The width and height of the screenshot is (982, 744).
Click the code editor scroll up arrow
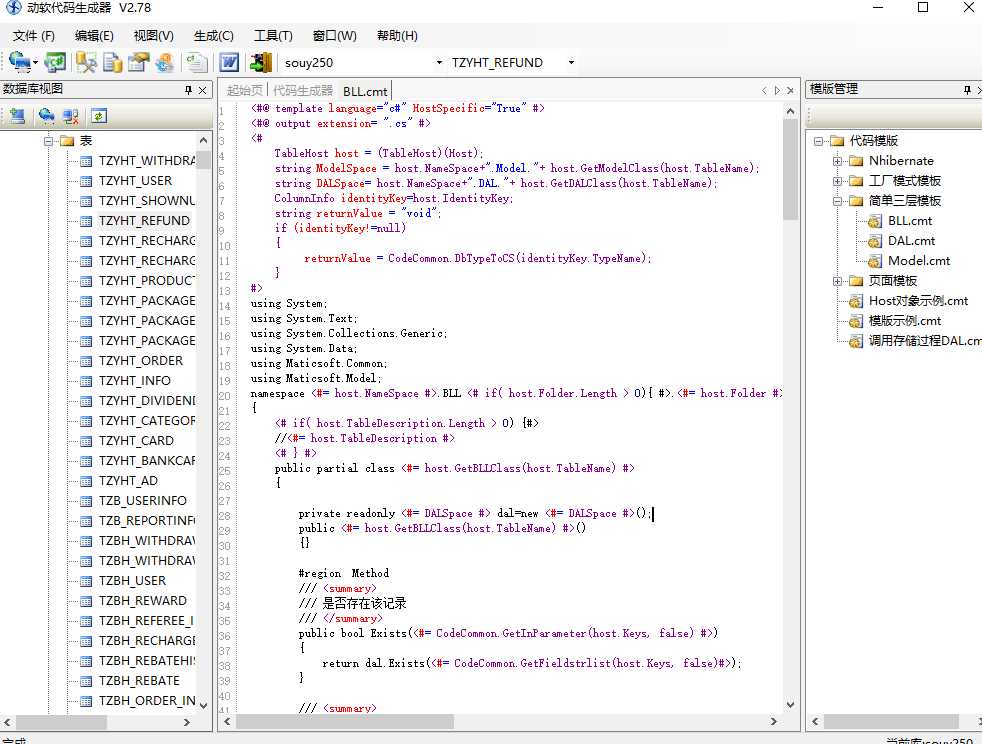790,111
